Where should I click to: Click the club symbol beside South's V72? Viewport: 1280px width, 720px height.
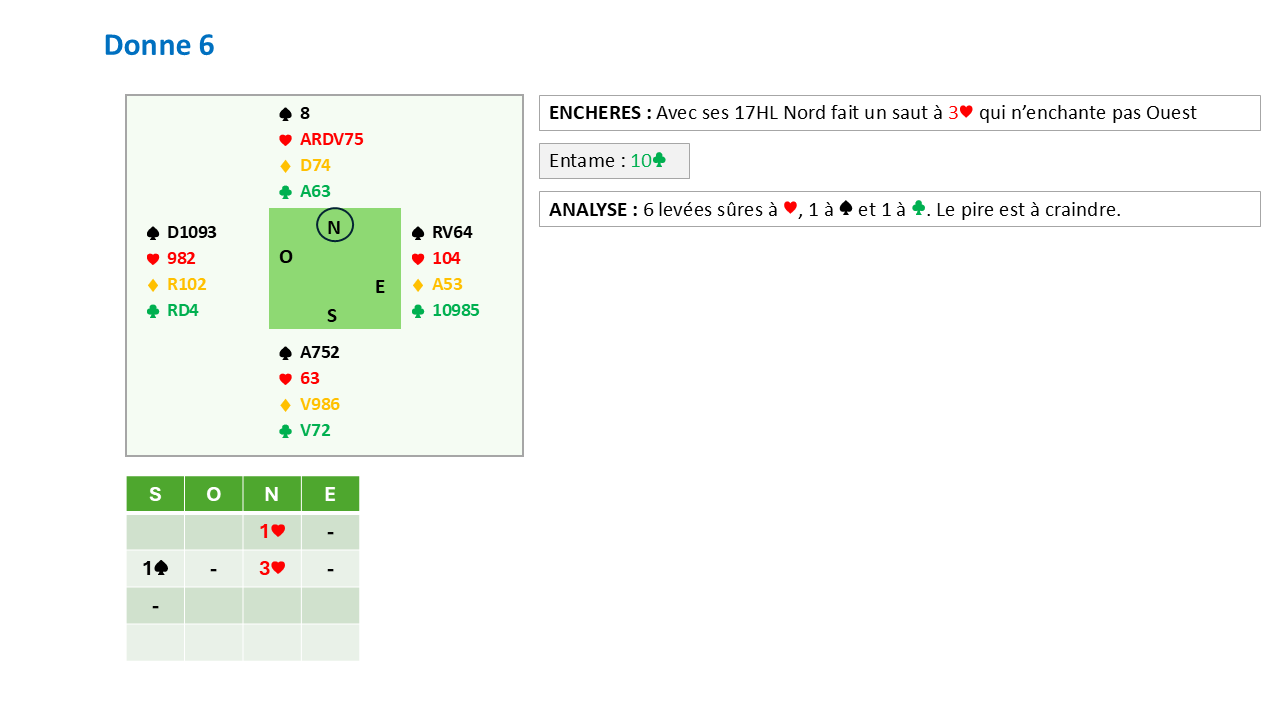click(x=285, y=431)
